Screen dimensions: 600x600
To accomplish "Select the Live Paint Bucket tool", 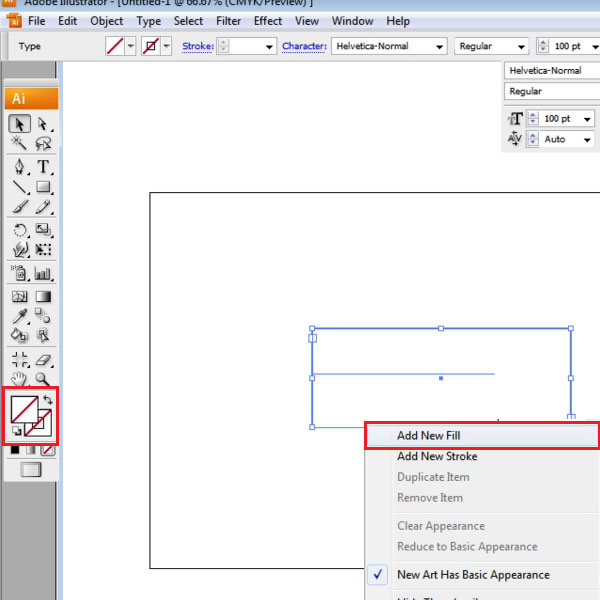I will tap(19, 336).
